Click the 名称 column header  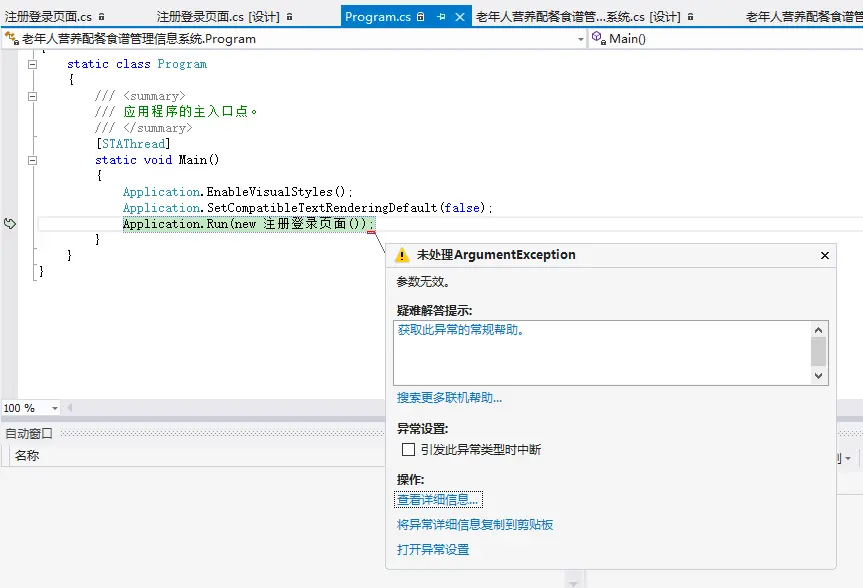point(27,456)
